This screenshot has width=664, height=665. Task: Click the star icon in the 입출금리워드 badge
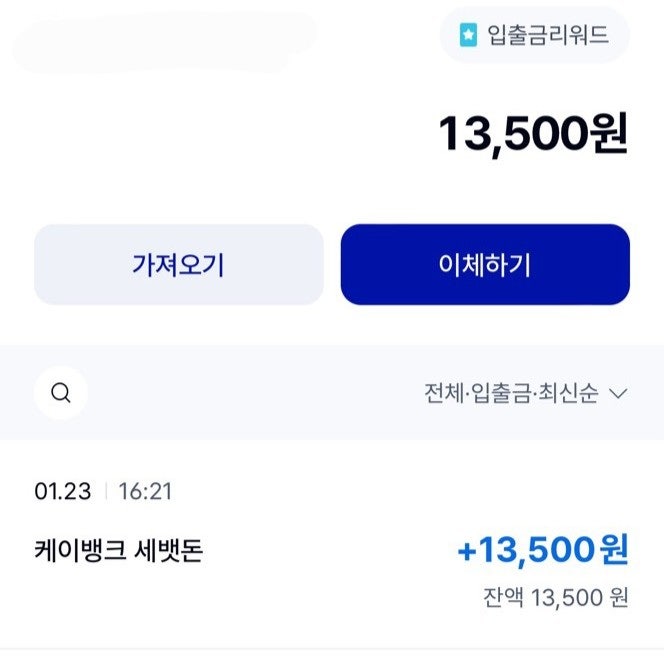point(468,35)
